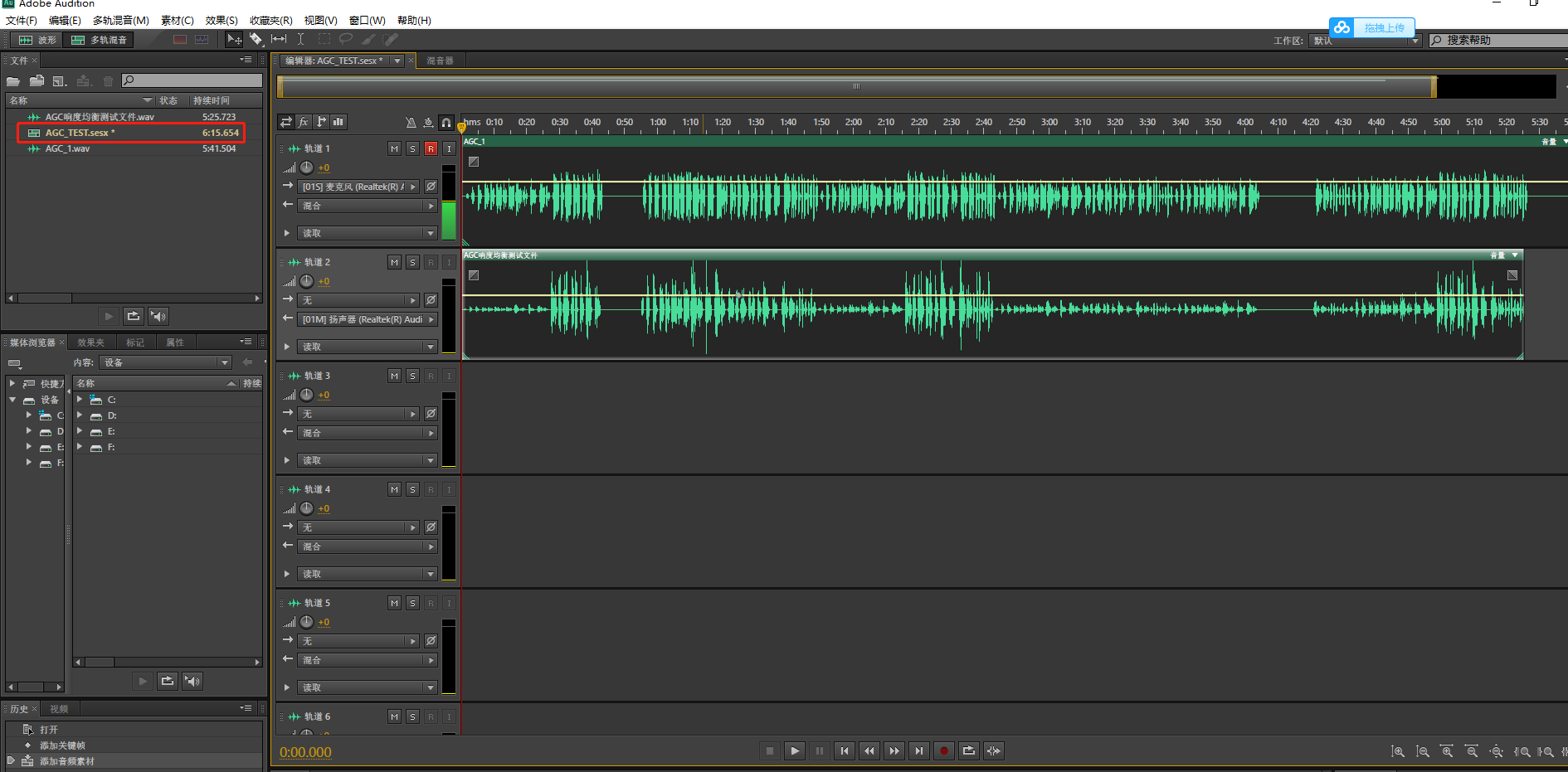The width and height of the screenshot is (1568, 772).
Task: Click the loop playback icon in Media Browser
Action: tap(168, 681)
